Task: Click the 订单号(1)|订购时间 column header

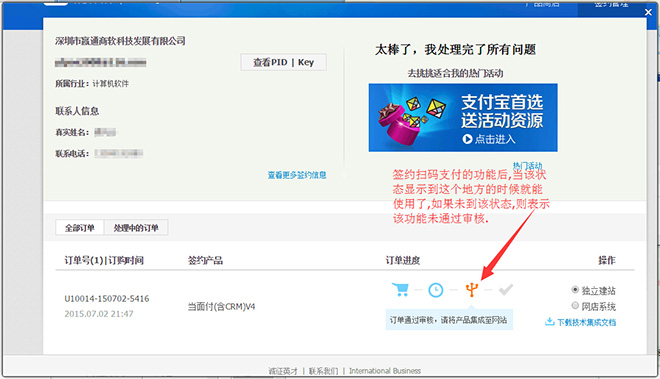Action: pyautogui.click(x=104, y=261)
